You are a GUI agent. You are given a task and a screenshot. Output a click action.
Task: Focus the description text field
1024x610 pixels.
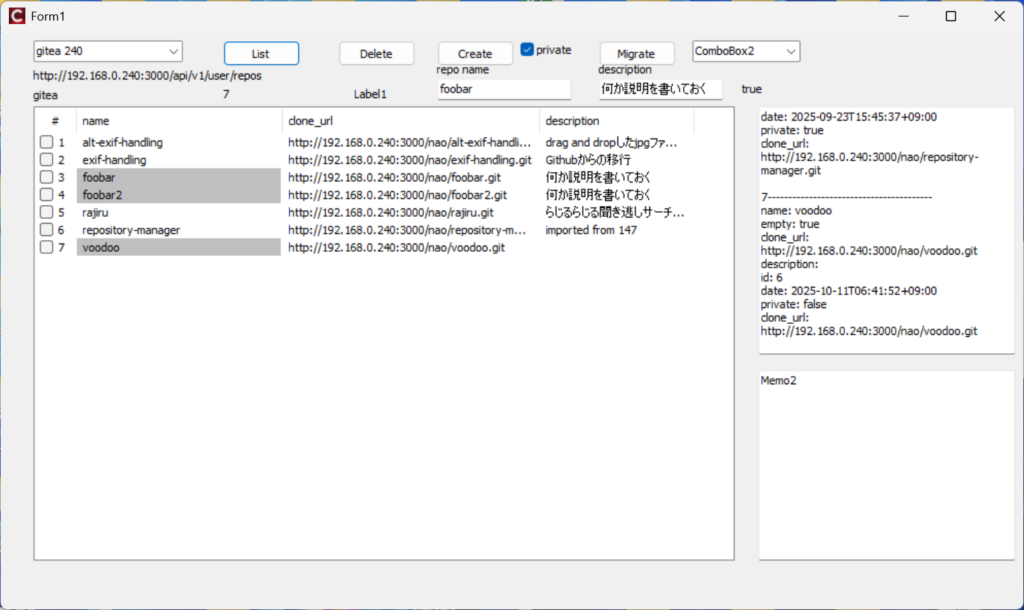660,89
